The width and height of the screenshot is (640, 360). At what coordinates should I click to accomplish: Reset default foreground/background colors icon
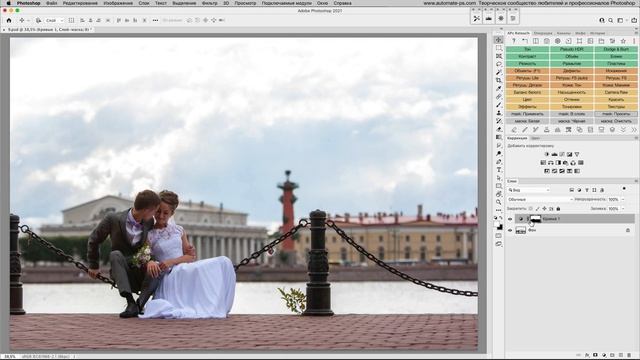496,218
